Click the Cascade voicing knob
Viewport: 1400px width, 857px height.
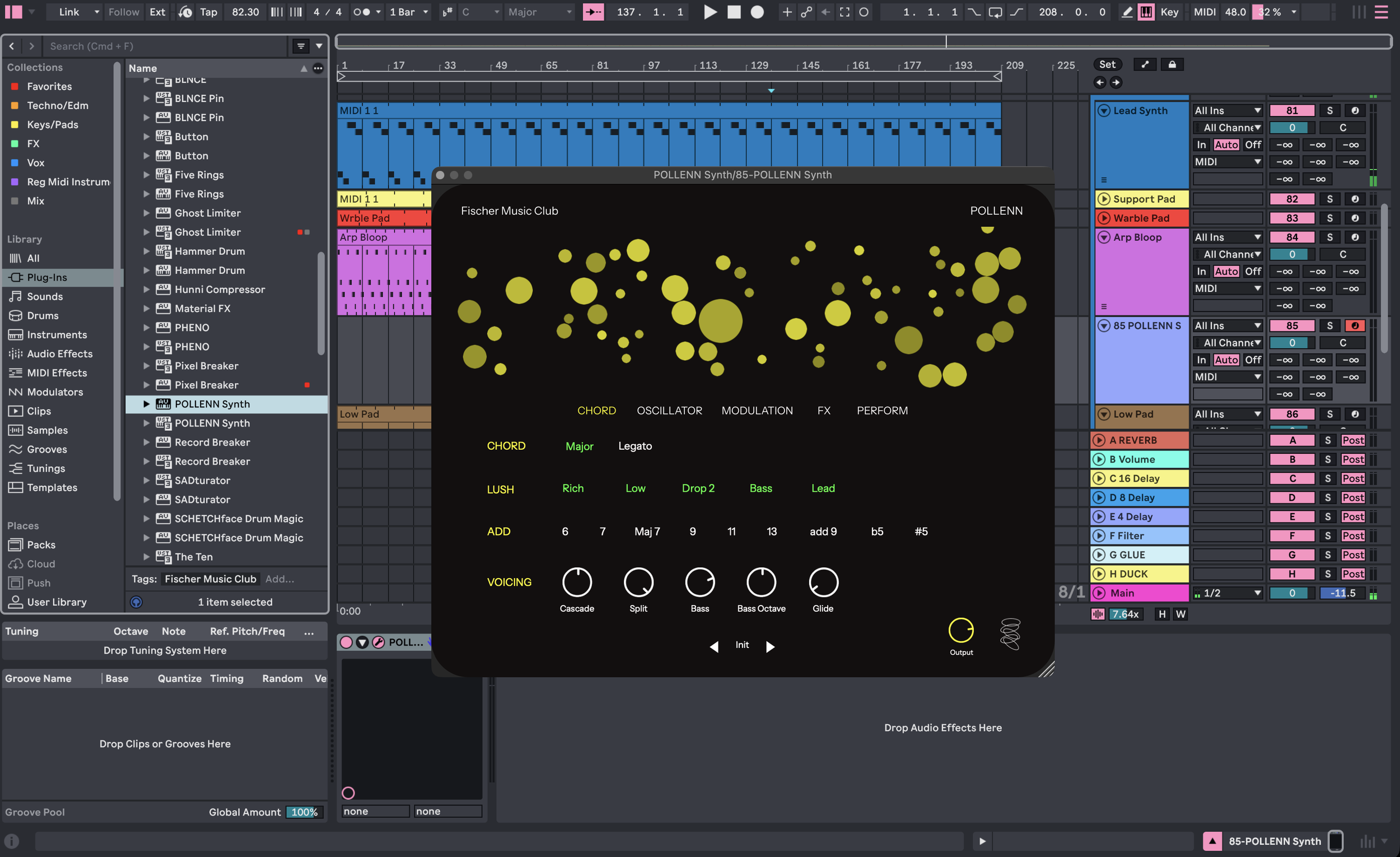[x=577, y=582]
